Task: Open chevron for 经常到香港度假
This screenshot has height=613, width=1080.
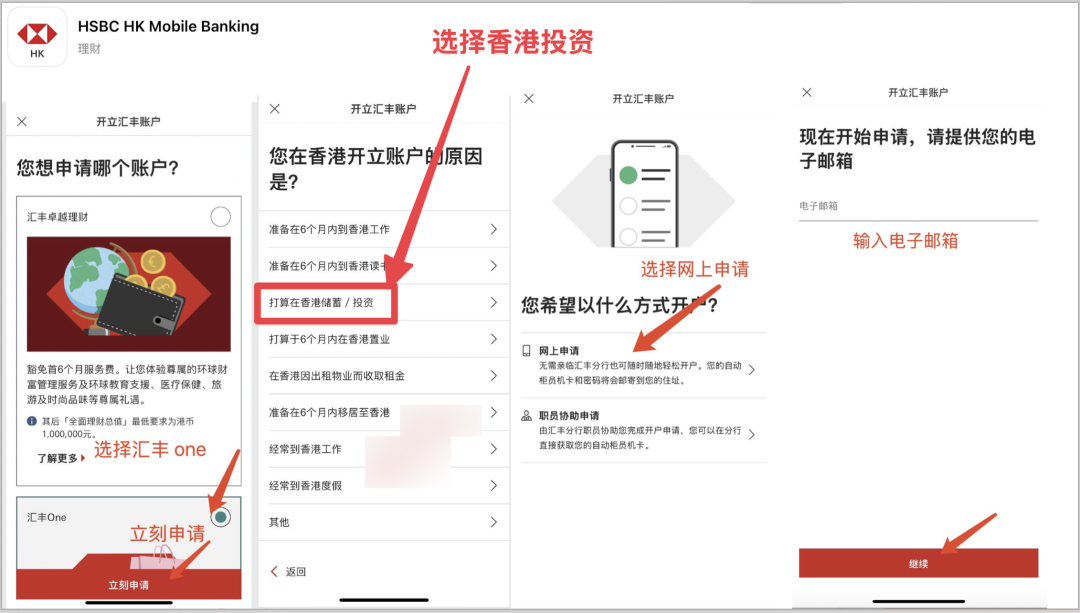Action: [x=494, y=486]
